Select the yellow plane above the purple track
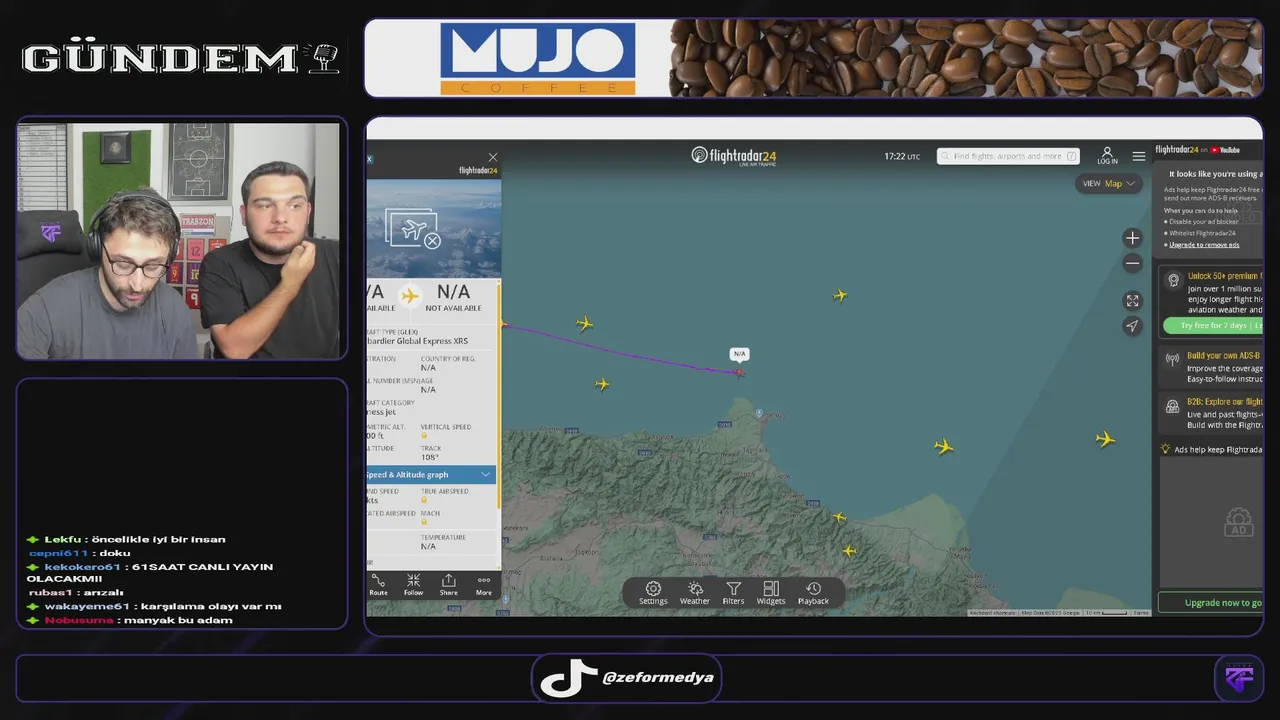Screen dimensions: 1280x720 click(x=585, y=323)
